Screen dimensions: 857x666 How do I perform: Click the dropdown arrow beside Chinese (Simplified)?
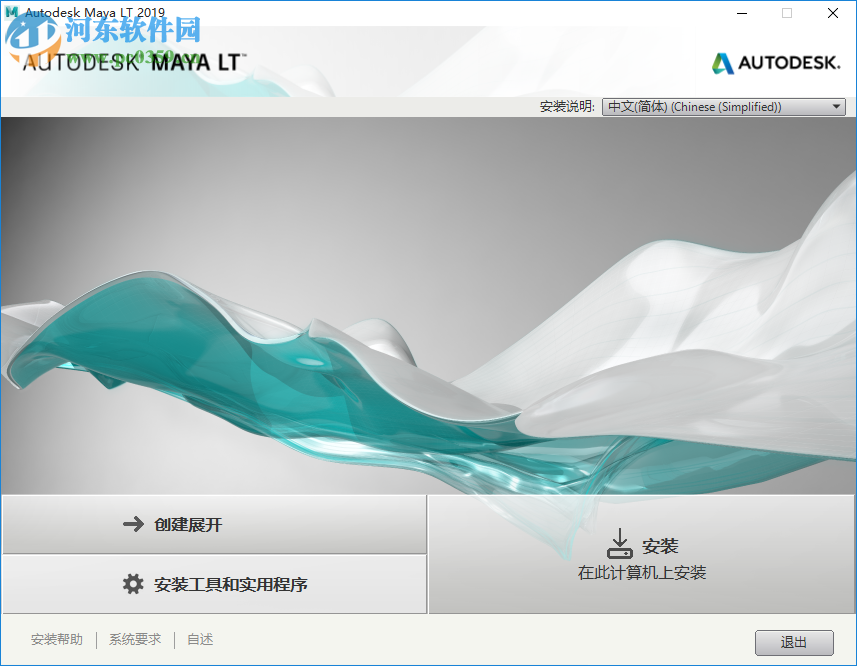click(836, 106)
